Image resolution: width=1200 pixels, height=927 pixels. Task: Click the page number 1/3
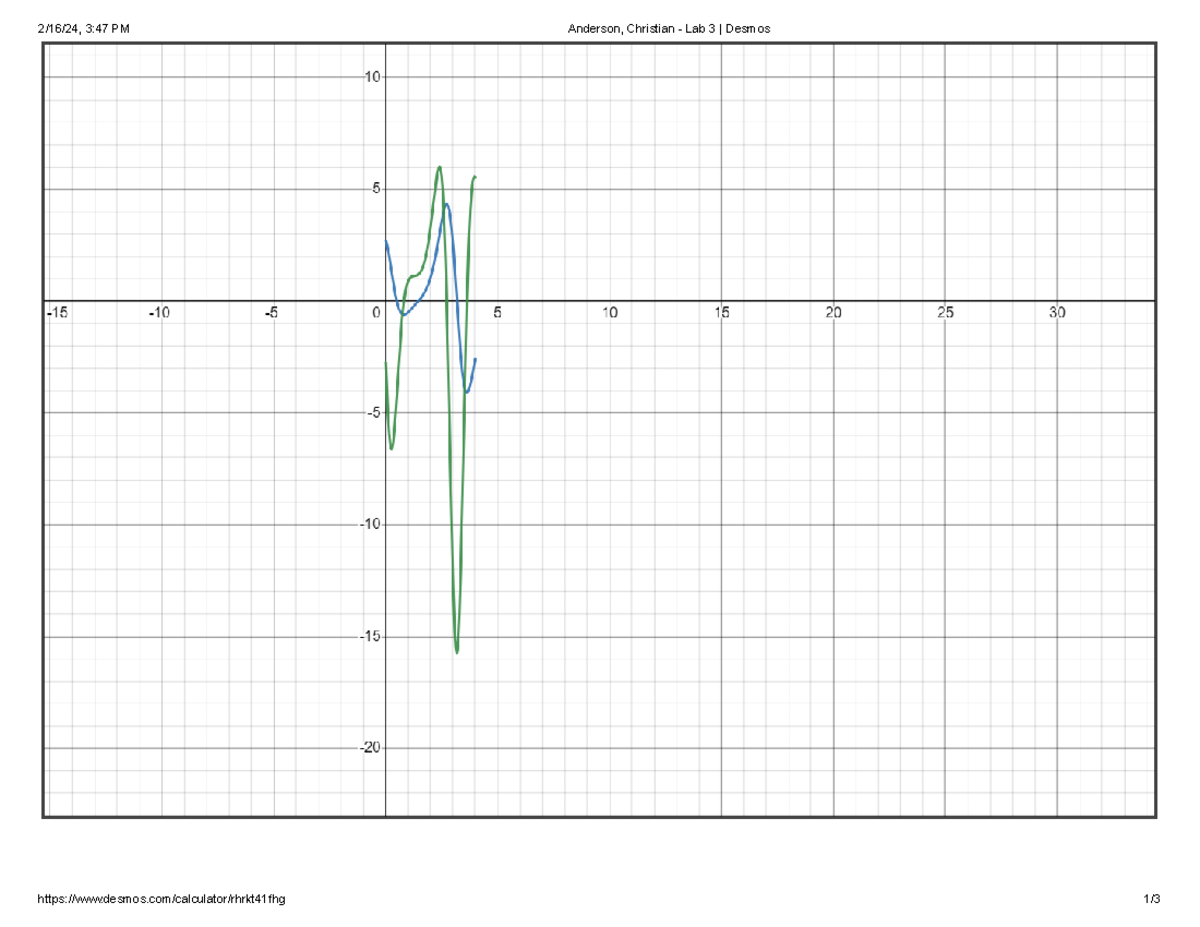pos(1150,897)
